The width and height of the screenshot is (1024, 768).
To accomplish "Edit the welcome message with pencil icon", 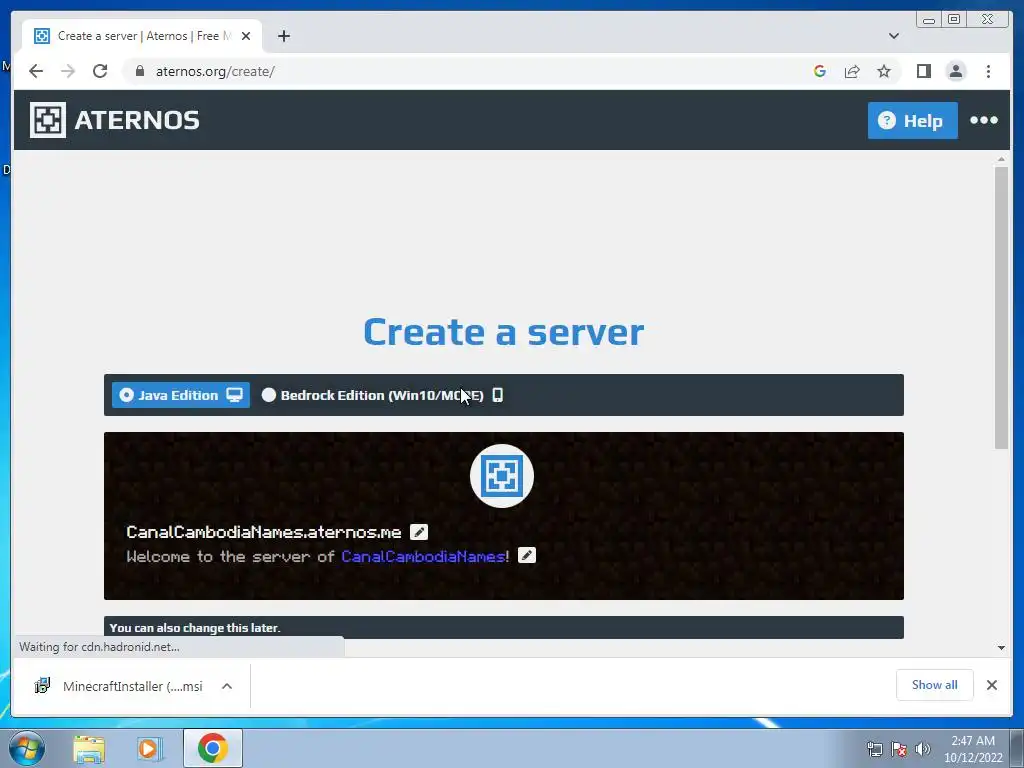I will pos(526,556).
